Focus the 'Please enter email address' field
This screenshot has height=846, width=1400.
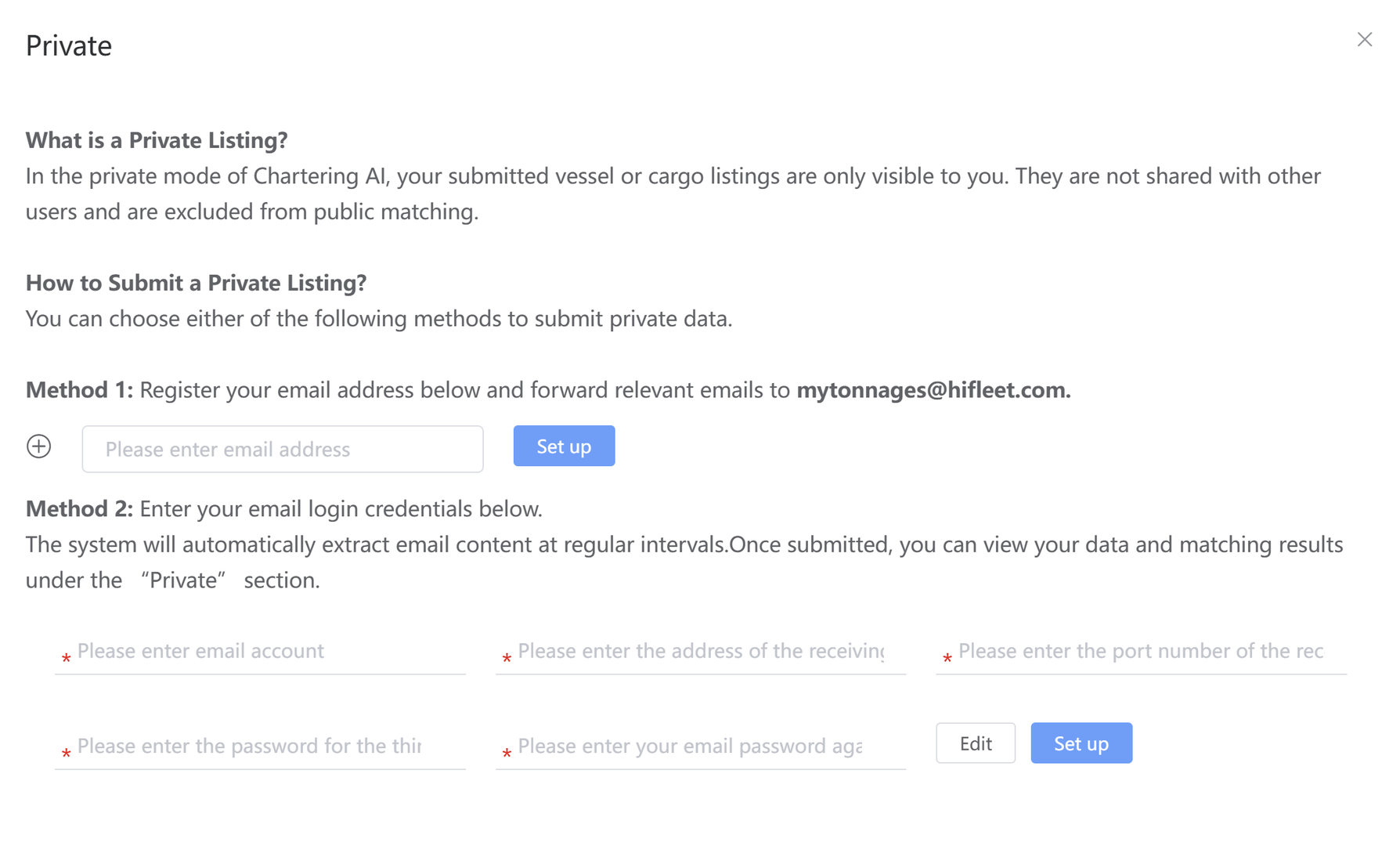pyautogui.click(x=282, y=449)
